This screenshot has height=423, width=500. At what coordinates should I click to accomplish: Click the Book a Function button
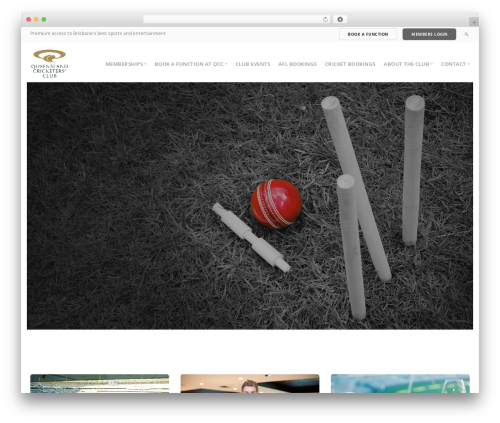click(x=368, y=34)
